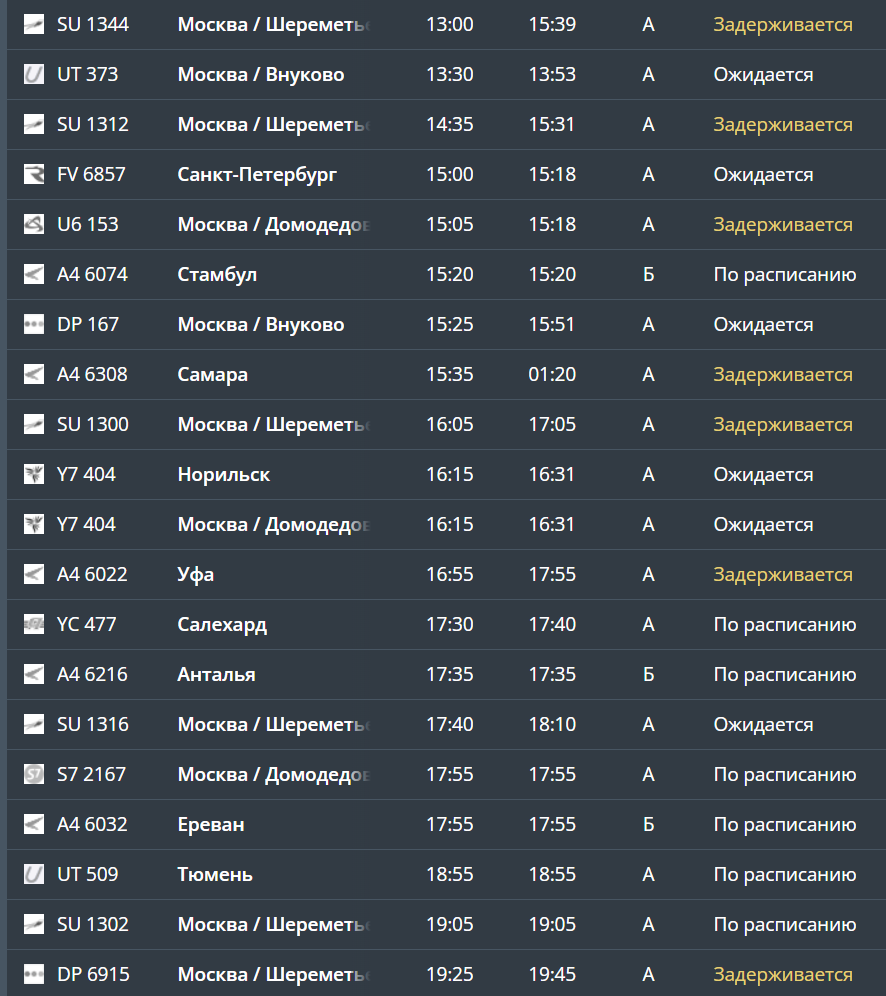This screenshot has width=886, height=996.
Task: Click the Ереван destination name
Action: [210, 825]
